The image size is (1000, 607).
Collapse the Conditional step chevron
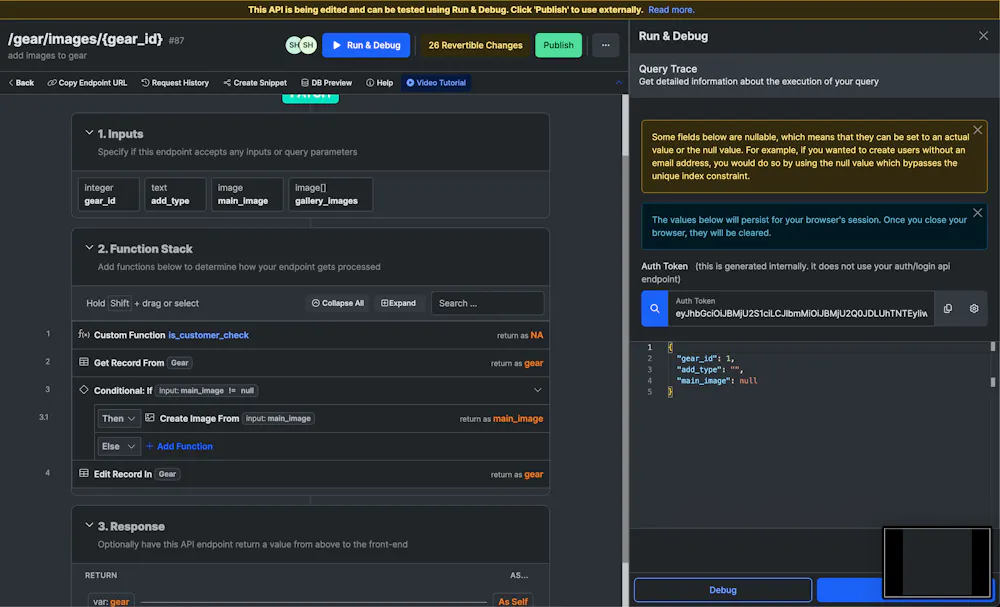coord(538,390)
